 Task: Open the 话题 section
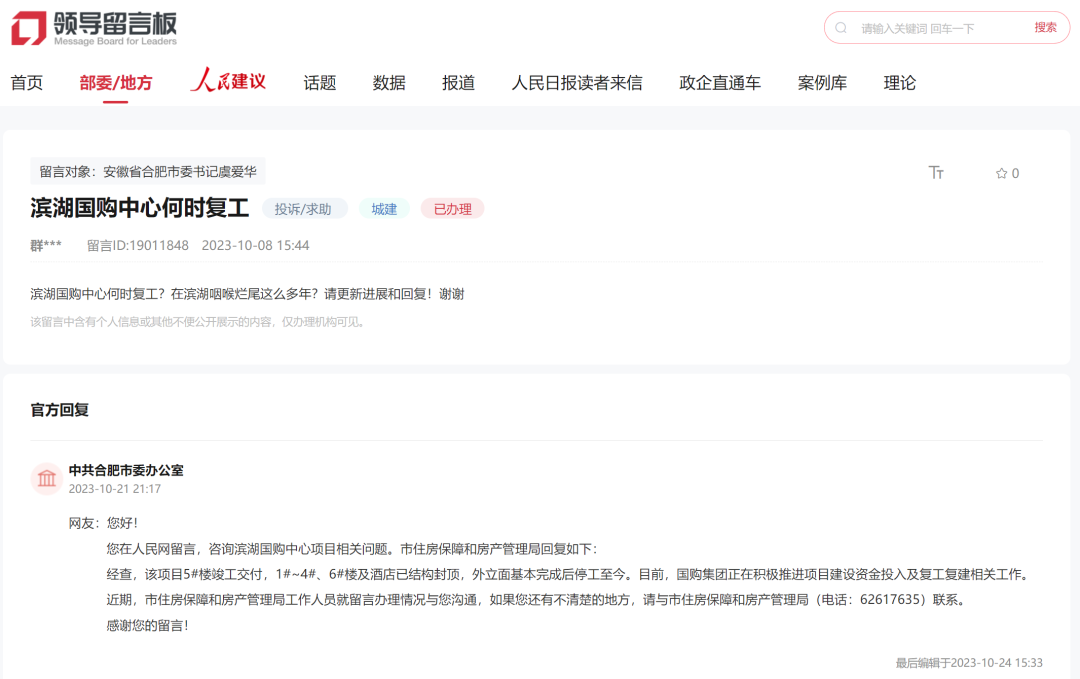(x=318, y=82)
